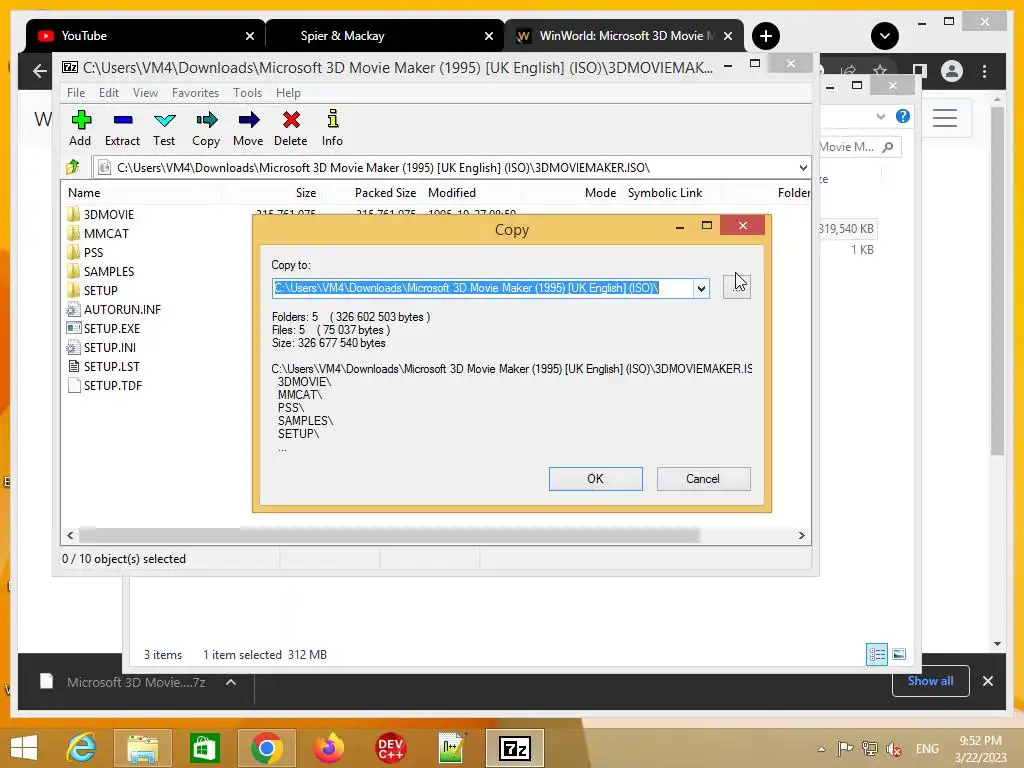
Task: Sort by the Modified column header
Action: coord(452,193)
